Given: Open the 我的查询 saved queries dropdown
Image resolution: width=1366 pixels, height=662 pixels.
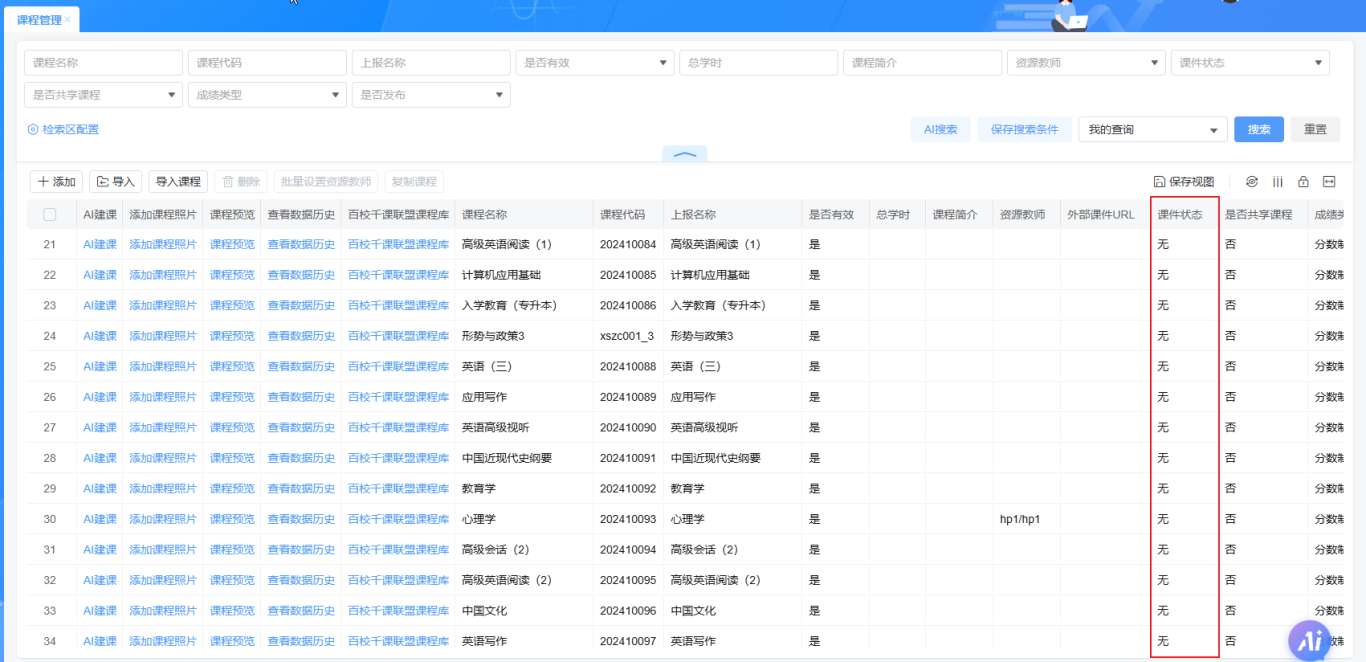Looking at the screenshot, I should (x=1152, y=130).
